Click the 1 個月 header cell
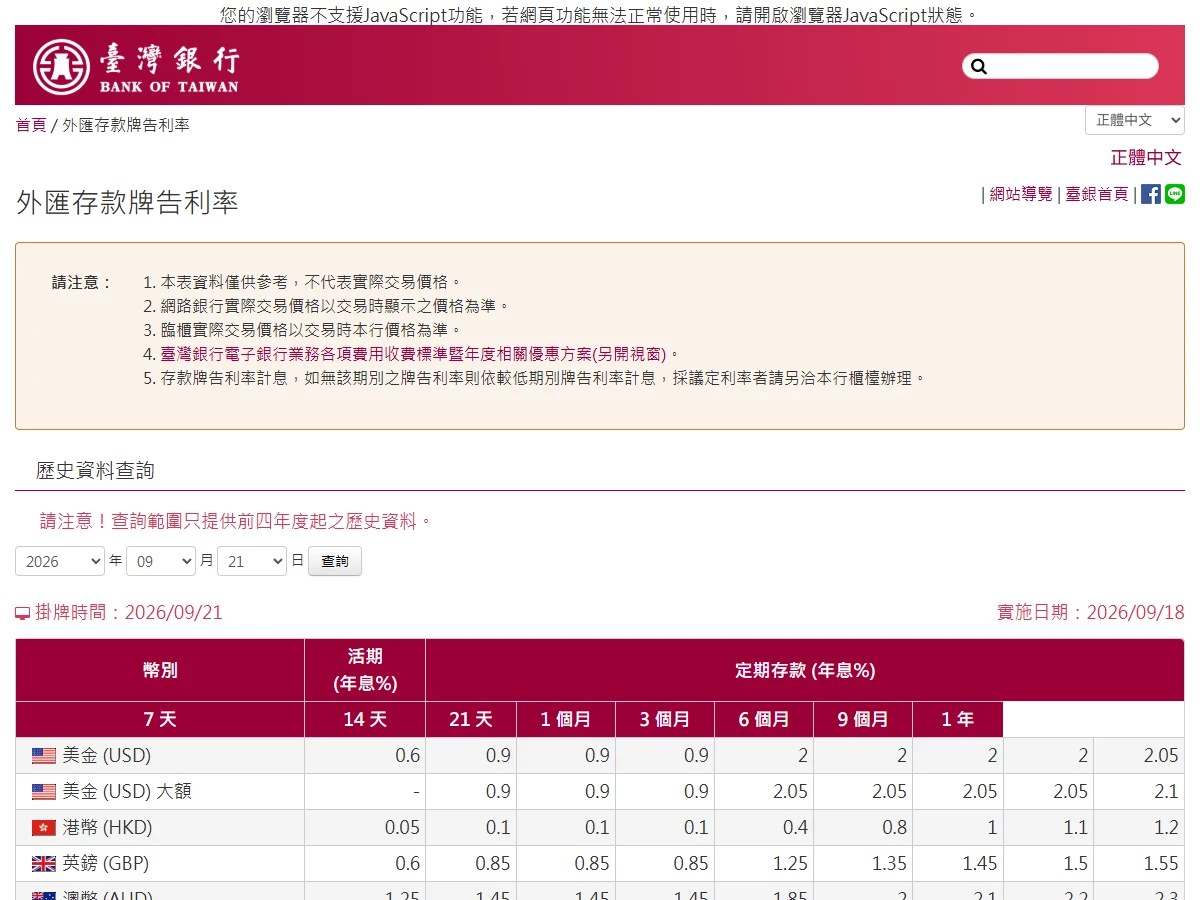This screenshot has width=1200, height=900. tap(566, 719)
